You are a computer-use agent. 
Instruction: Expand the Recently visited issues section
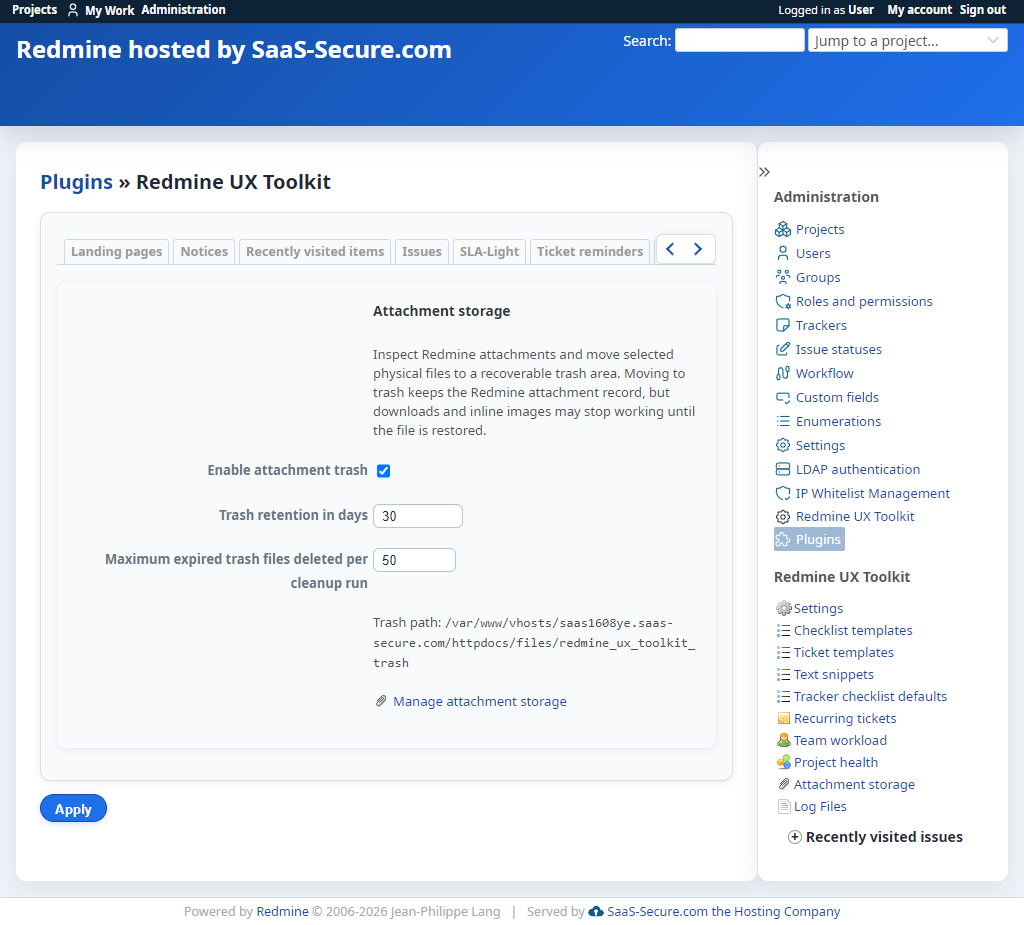(794, 837)
